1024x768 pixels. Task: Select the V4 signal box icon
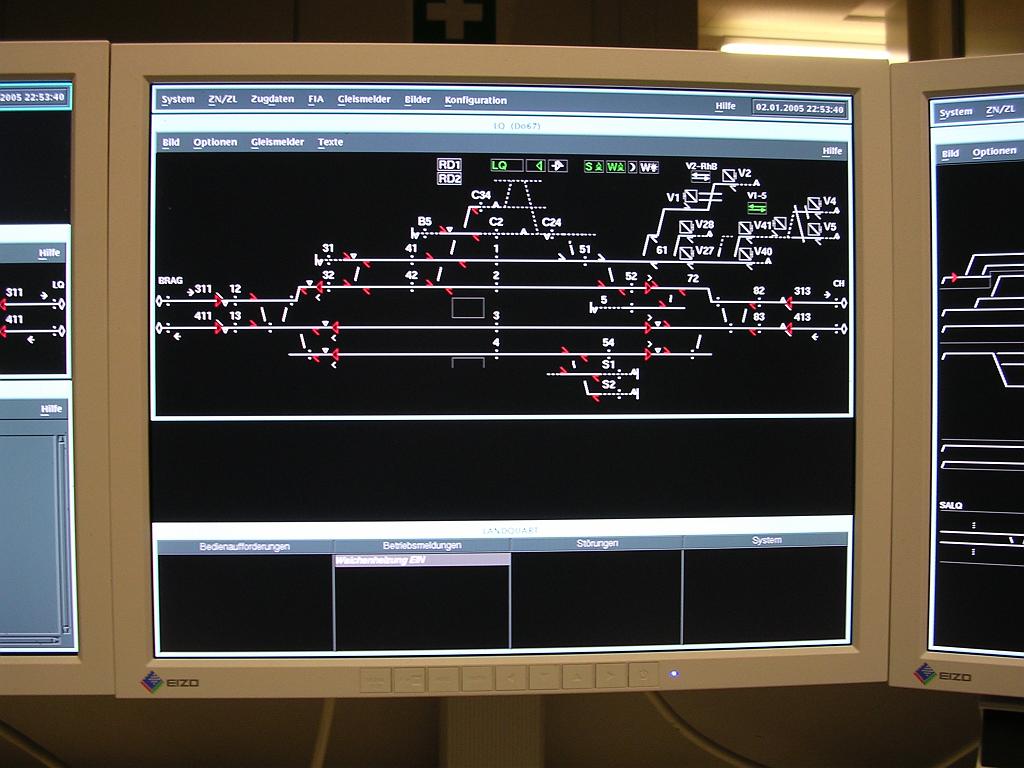click(814, 204)
